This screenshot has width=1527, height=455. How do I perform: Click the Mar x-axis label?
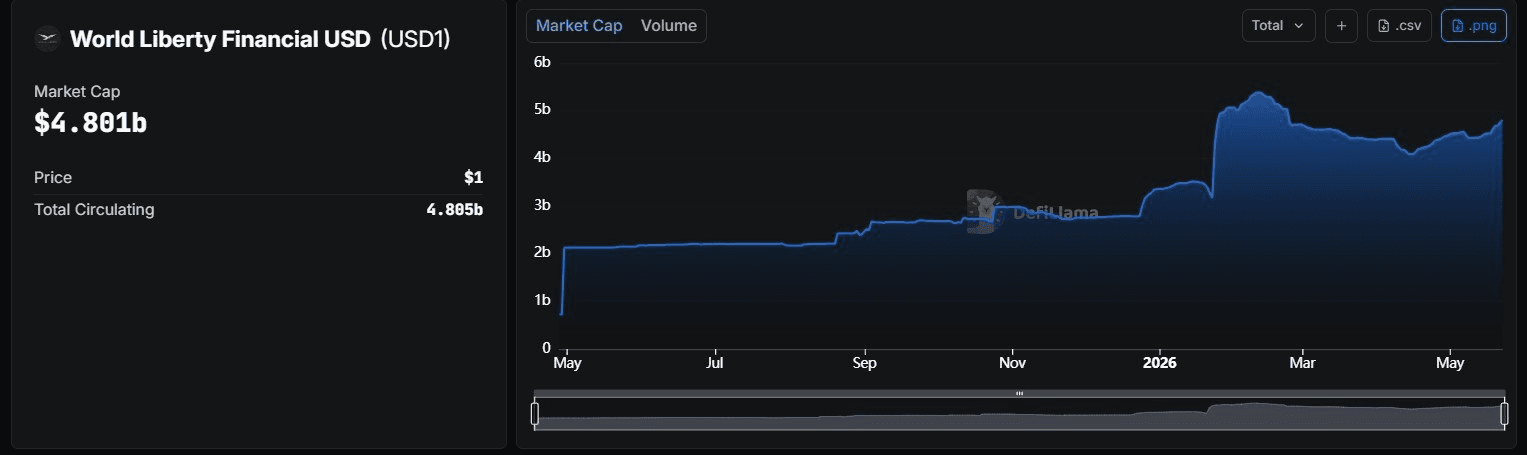(1301, 363)
